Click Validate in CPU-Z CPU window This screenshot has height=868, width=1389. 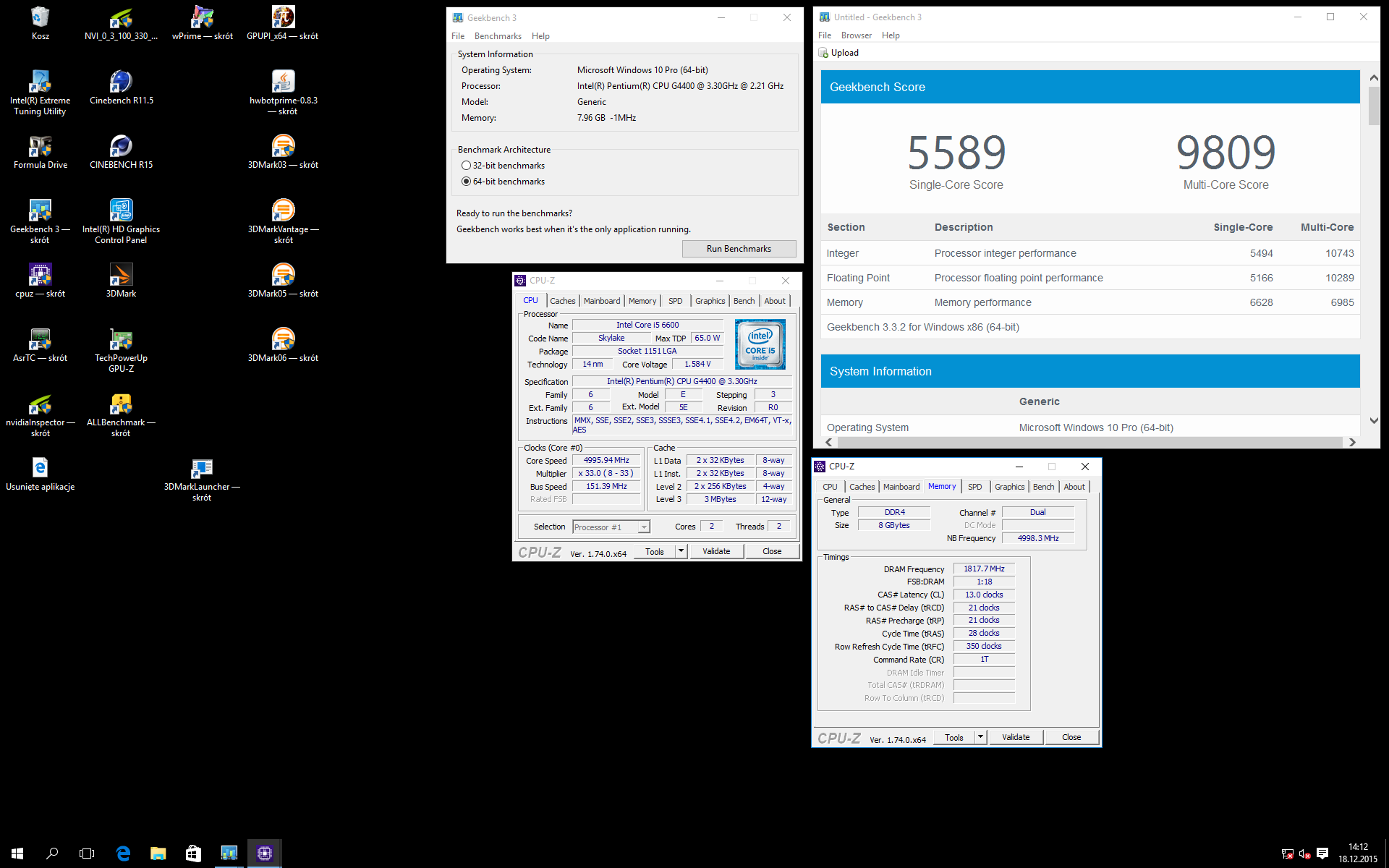(716, 551)
